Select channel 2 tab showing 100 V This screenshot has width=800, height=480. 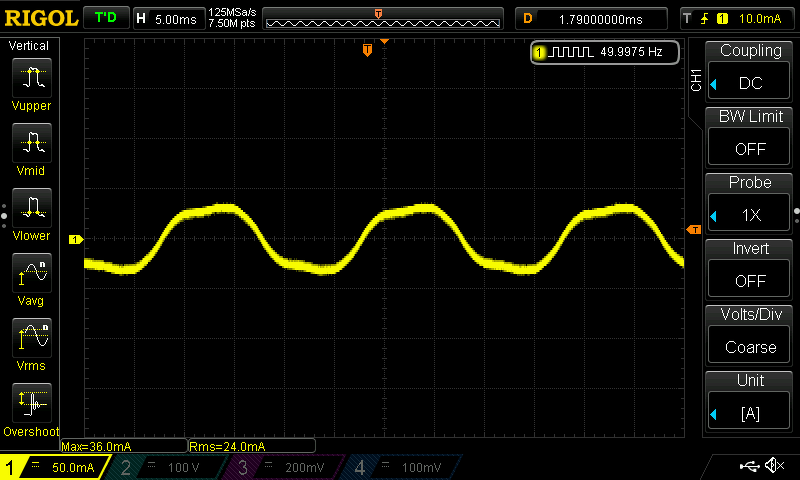pos(166,467)
